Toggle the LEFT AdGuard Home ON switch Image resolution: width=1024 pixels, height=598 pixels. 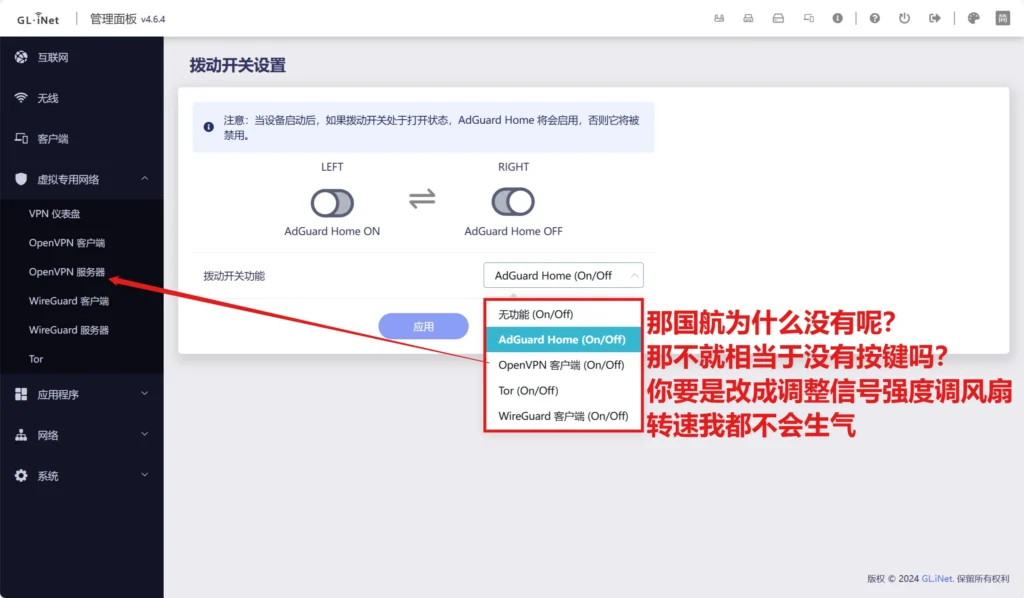(332, 203)
